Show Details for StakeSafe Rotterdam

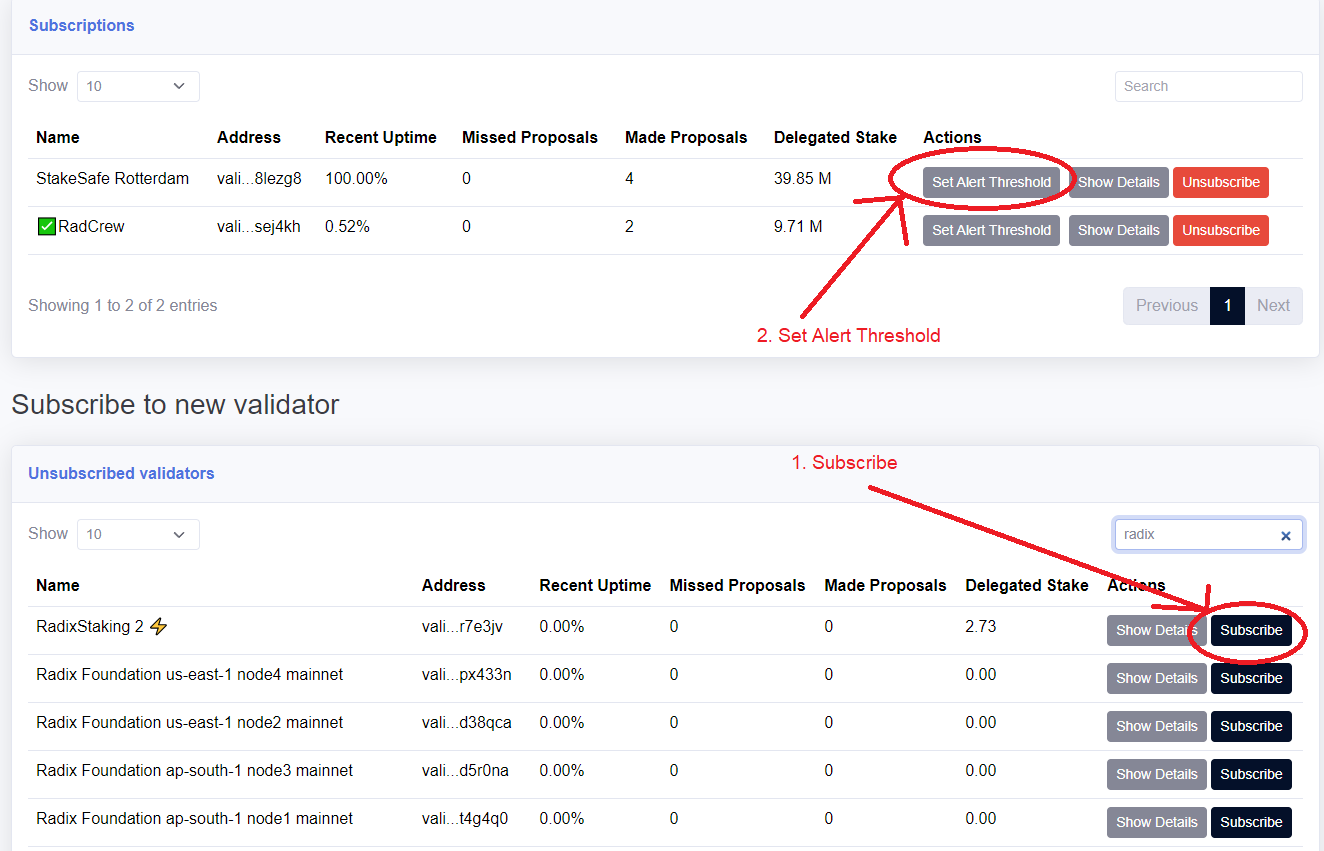(x=1118, y=182)
